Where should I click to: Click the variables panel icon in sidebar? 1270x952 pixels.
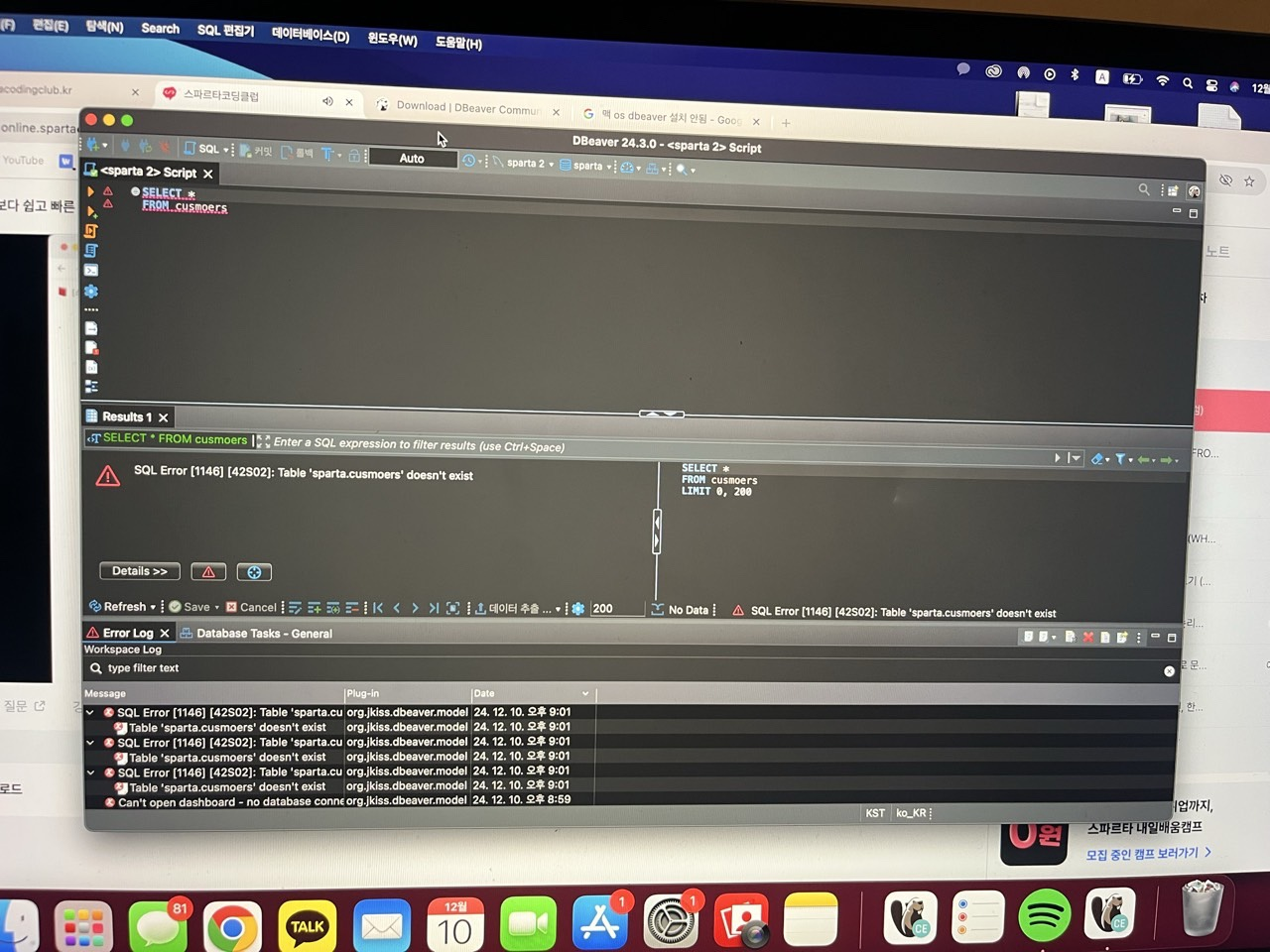(x=91, y=367)
